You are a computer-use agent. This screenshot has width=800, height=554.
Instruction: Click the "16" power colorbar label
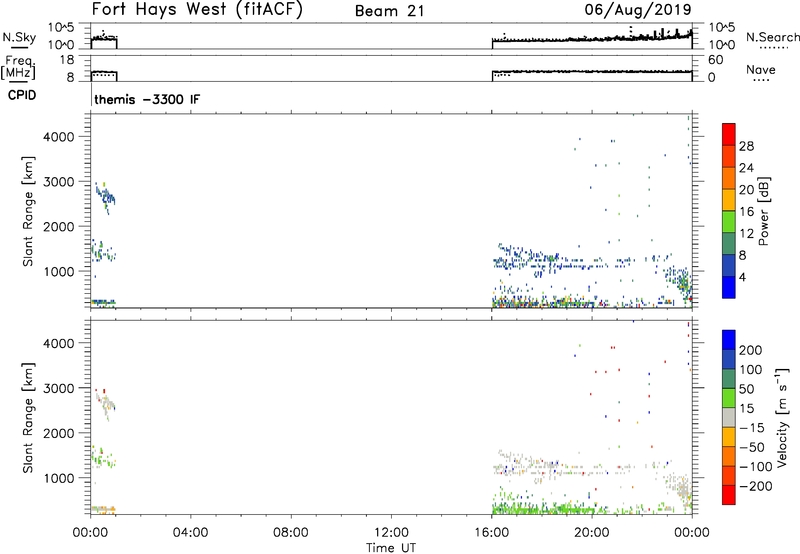(746, 212)
